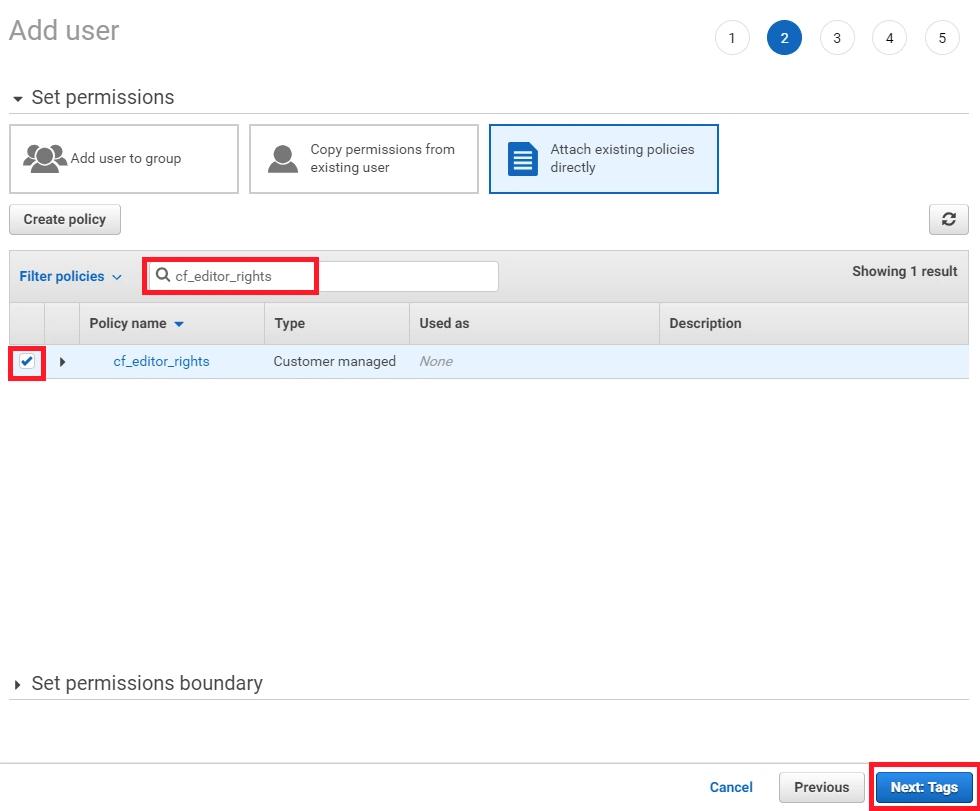Viewport: 980px width, 811px height.
Task: Click the Policy name sort arrow
Action: tap(179, 324)
